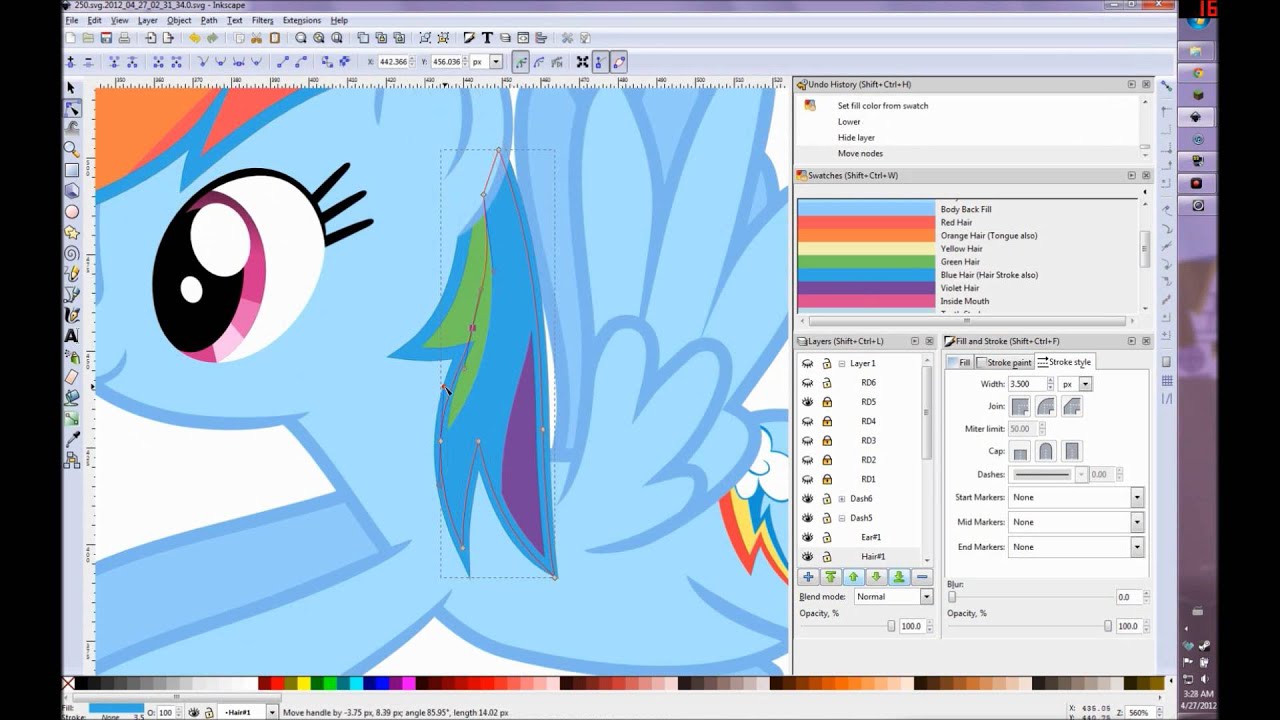Select the Dropper color picker tool

coord(71,440)
